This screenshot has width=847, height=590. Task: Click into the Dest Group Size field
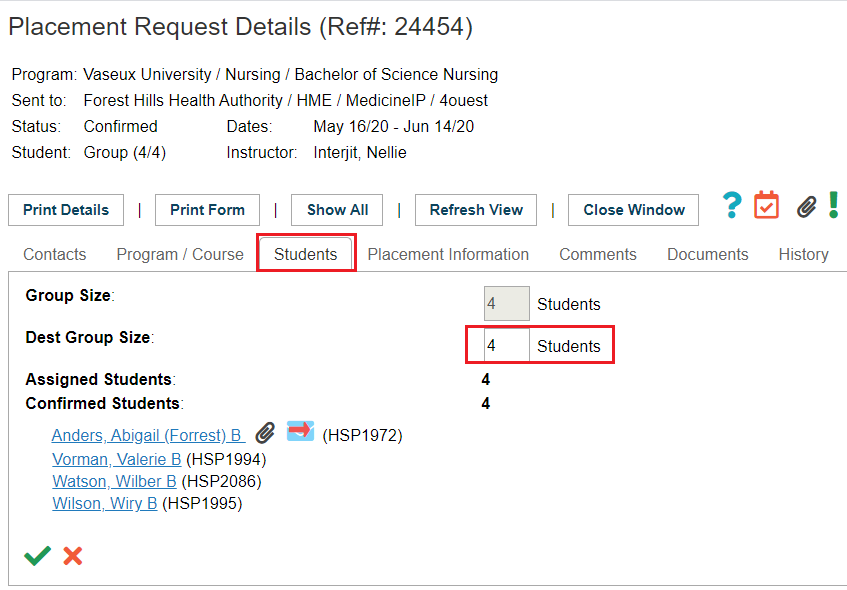(506, 345)
